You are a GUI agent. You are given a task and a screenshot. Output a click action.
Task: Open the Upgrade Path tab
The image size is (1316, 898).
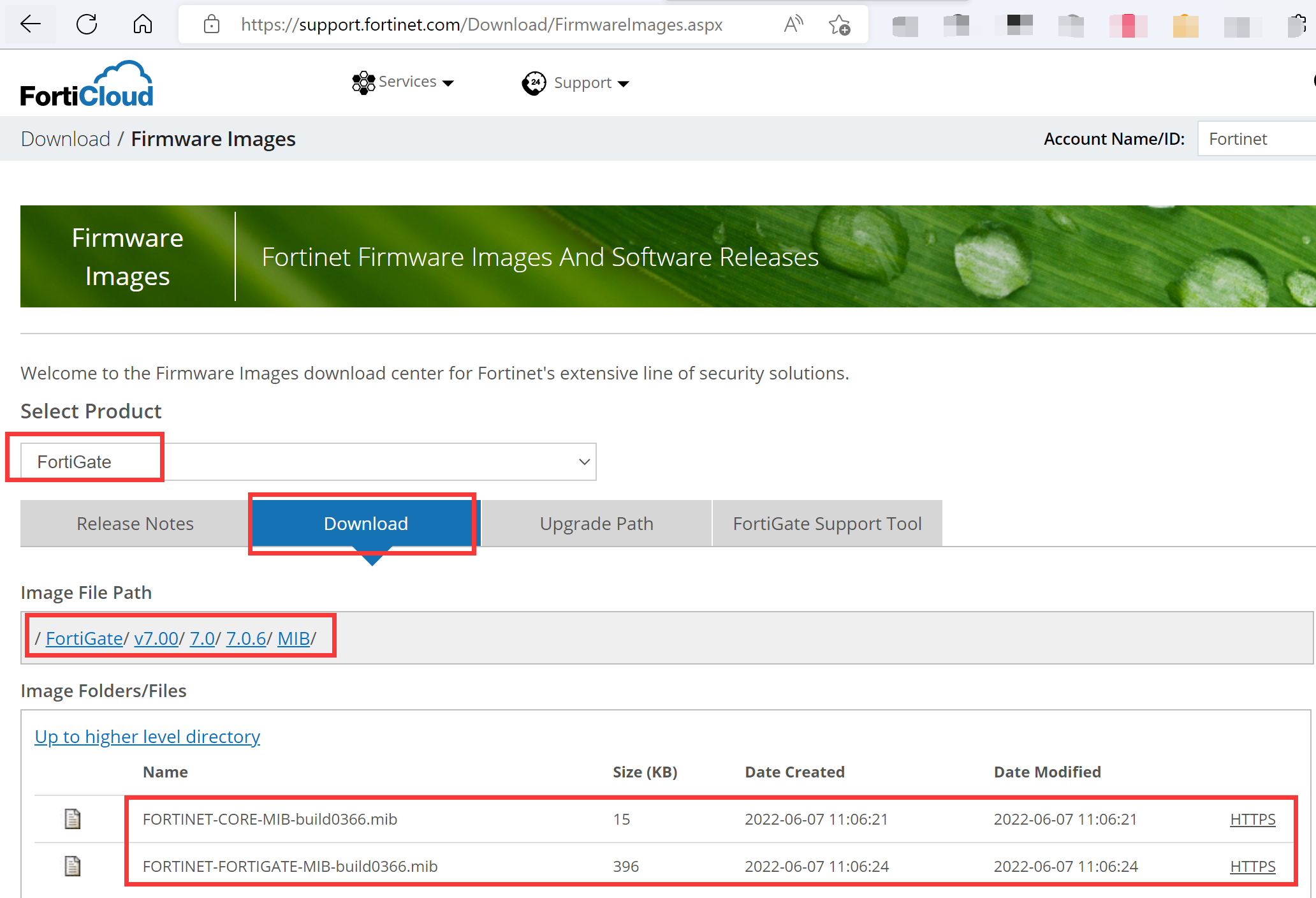(x=596, y=524)
